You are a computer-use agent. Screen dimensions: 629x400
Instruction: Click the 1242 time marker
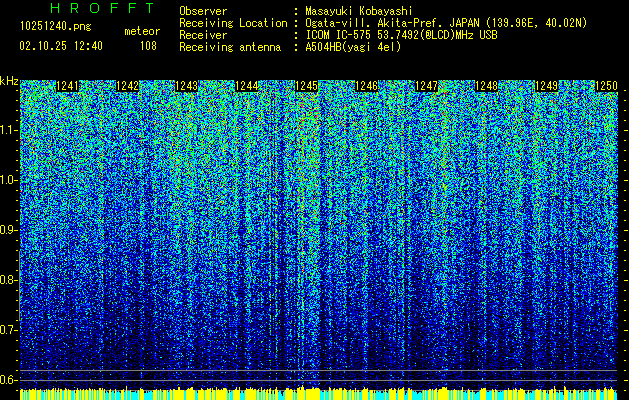pos(128,86)
